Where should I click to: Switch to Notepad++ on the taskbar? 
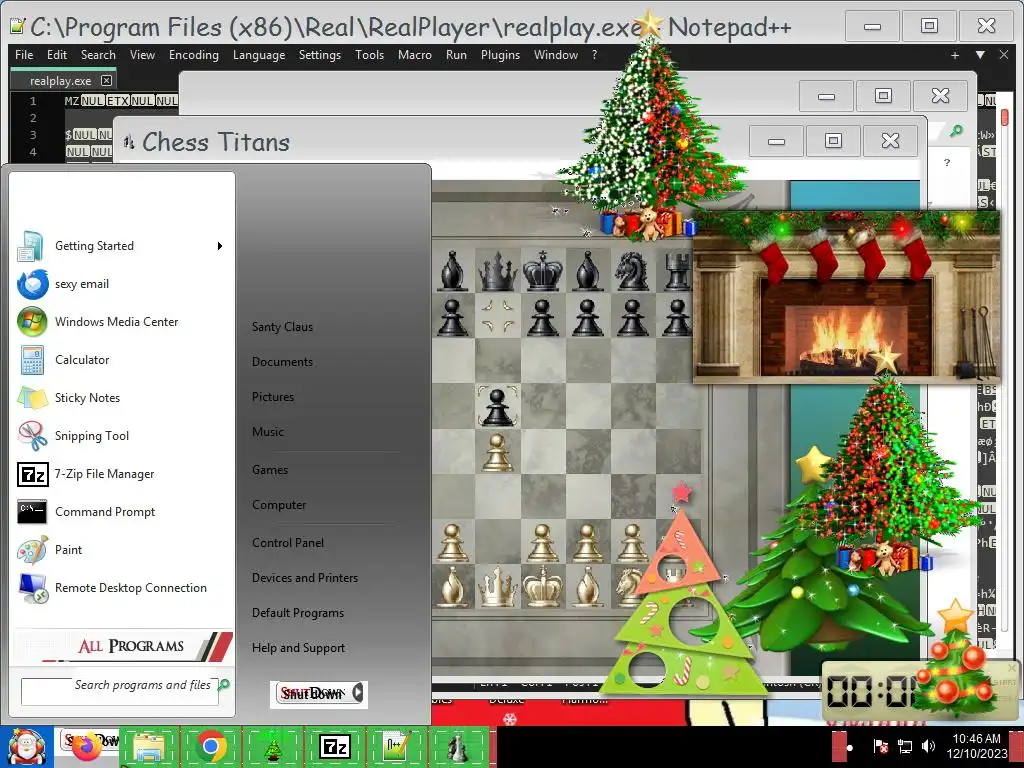(396, 747)
